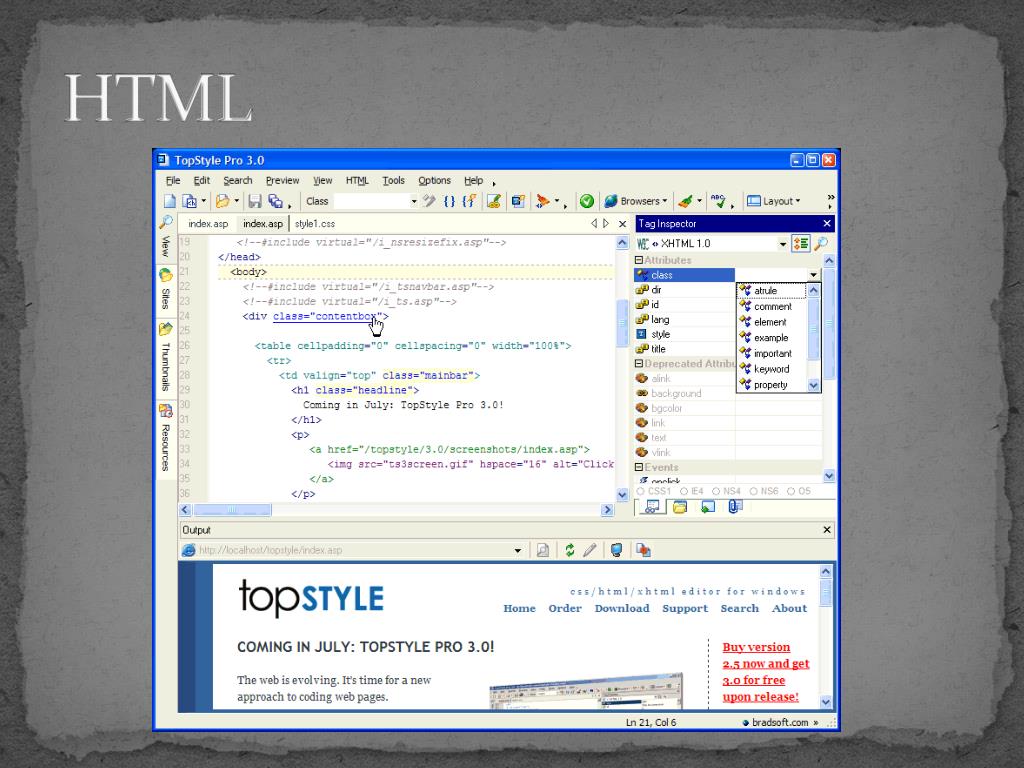Select the IE4 radio button
The height and width of the screenshot is (768, 1024).
pos(684,491)
